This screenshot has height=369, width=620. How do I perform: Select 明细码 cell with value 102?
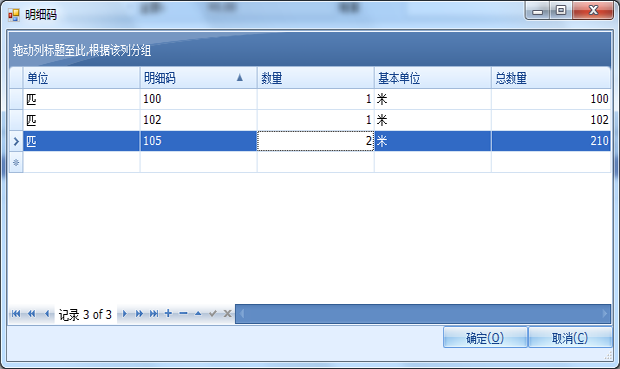click(x=198, y=120)
